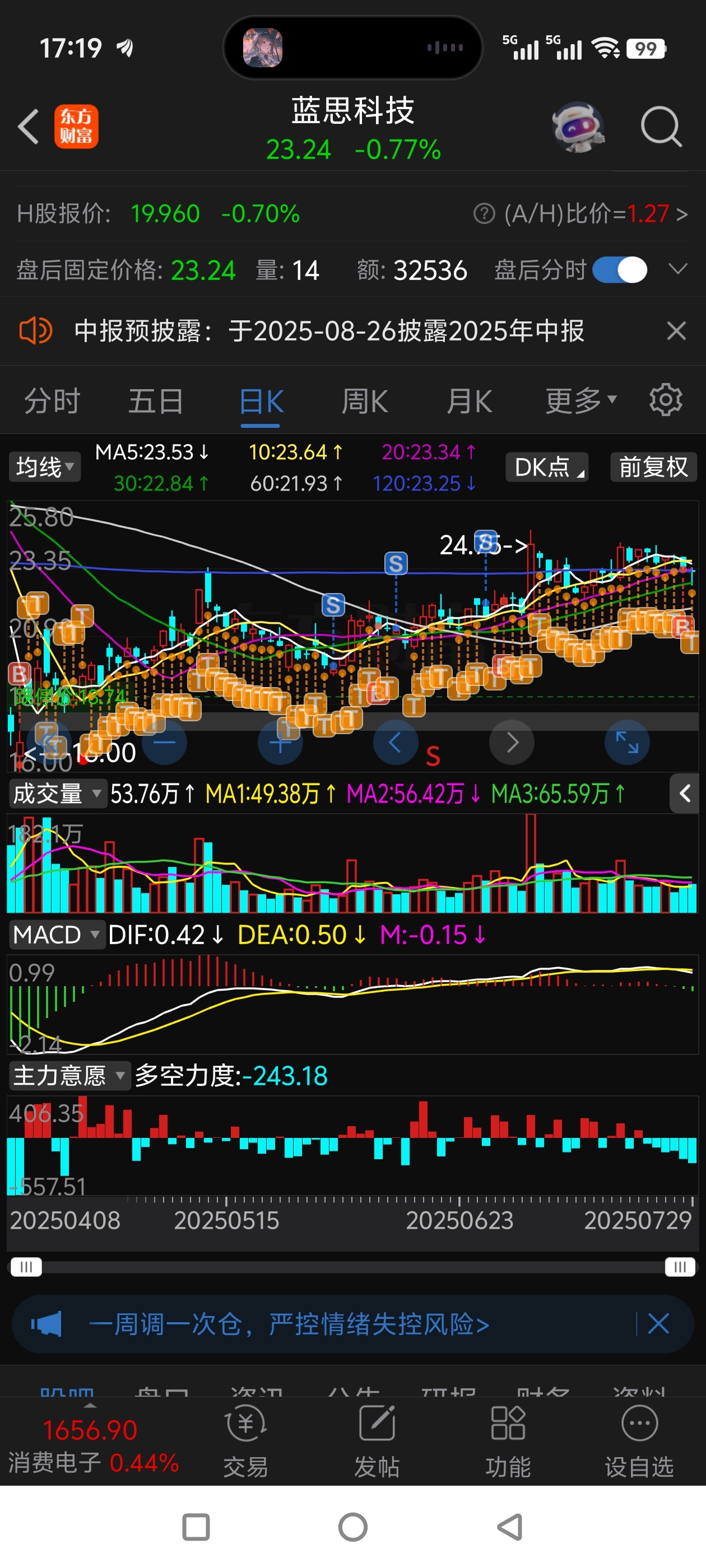Move chart right with gray arrow
The image size is (706, 1568).
[512, 742]
